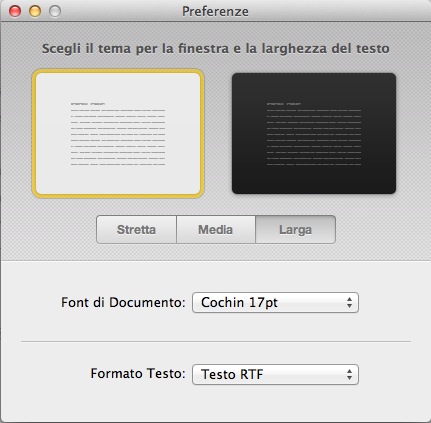Viewport: 431px width, 423px height.
Task: Choose Stretta text width
Action: pos(136,230)
